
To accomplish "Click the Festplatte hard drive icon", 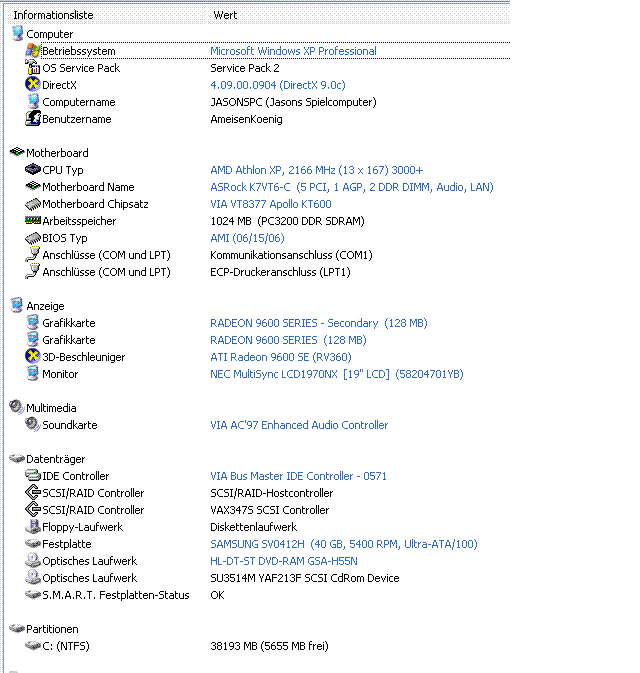I will (x=33, y=544).
